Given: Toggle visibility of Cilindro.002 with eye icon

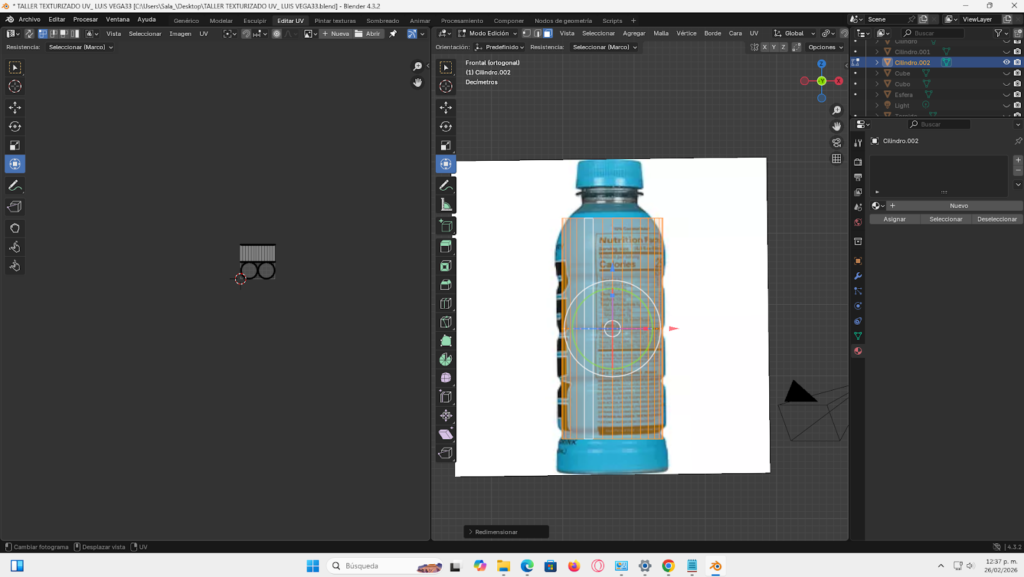Looking at the screenshot, I should point(1007,62).
